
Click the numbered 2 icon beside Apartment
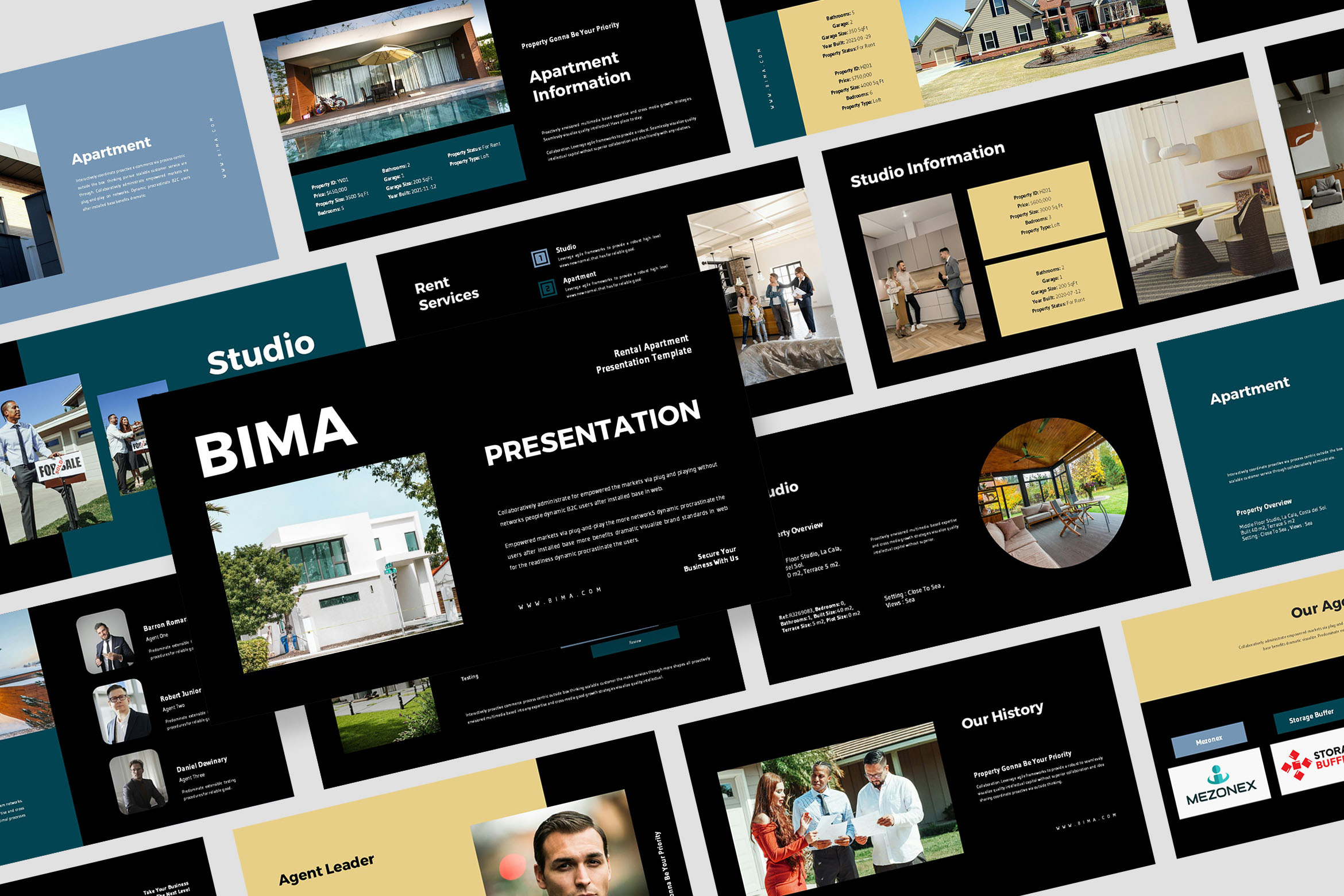tap(547, 288)
